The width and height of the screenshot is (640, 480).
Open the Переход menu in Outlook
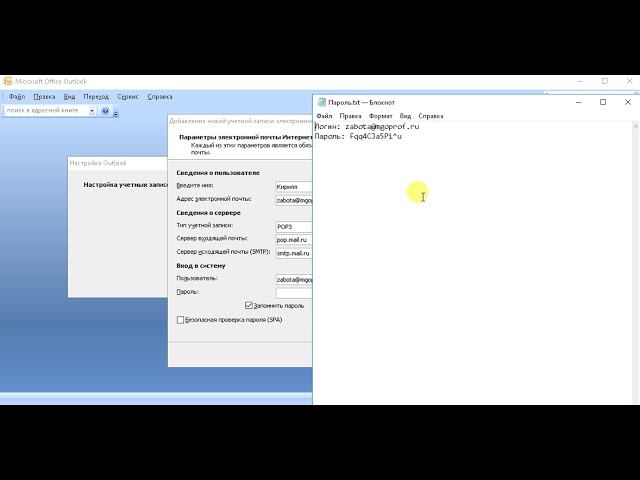[x=96, y=97]
